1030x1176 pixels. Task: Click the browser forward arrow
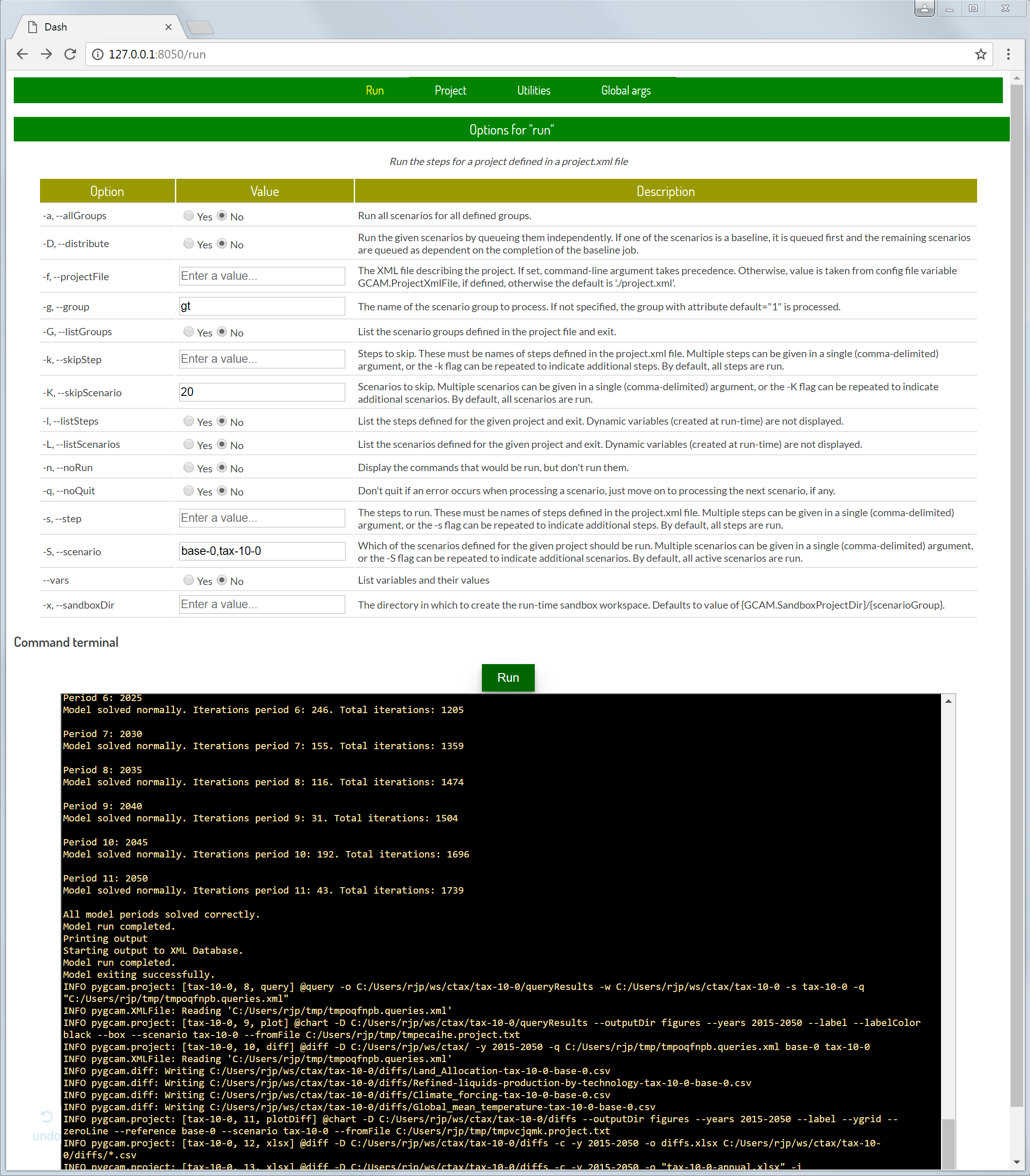(46, 54)
